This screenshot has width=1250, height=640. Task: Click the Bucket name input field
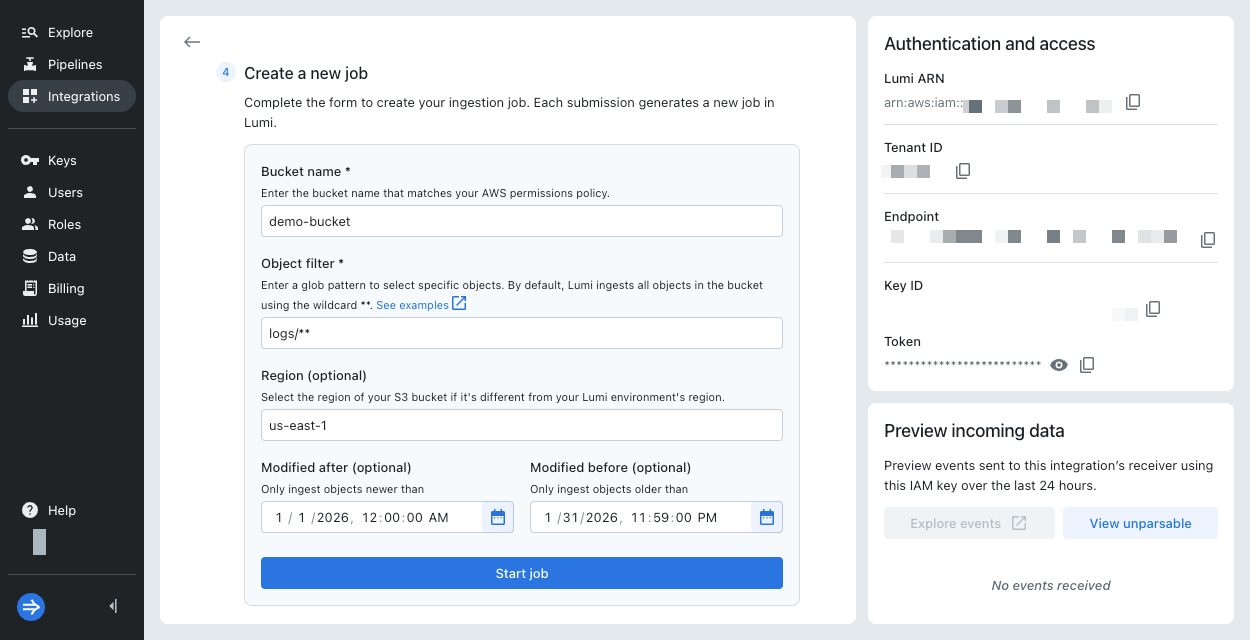(521, 221)
